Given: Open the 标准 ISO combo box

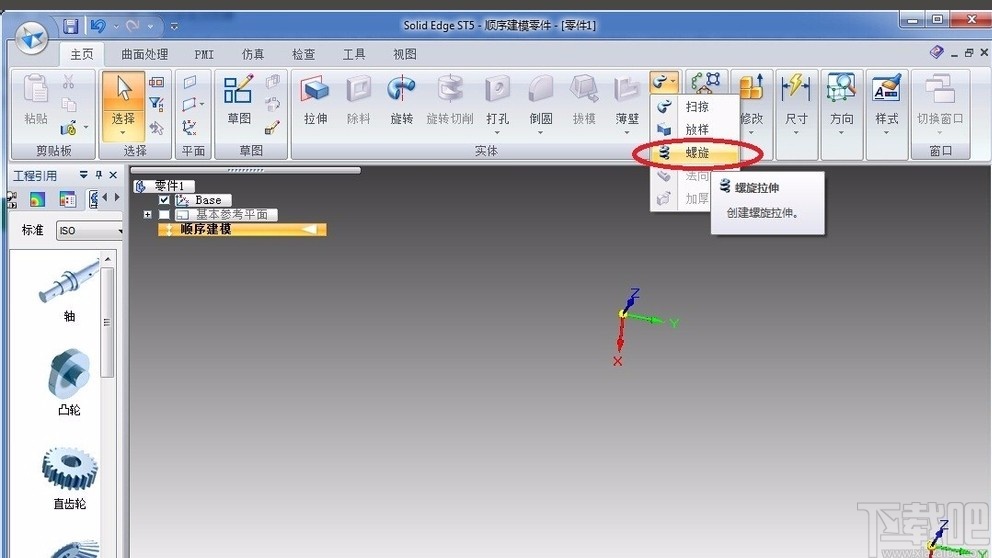Looking at the screenshot, I should (89, 230).
